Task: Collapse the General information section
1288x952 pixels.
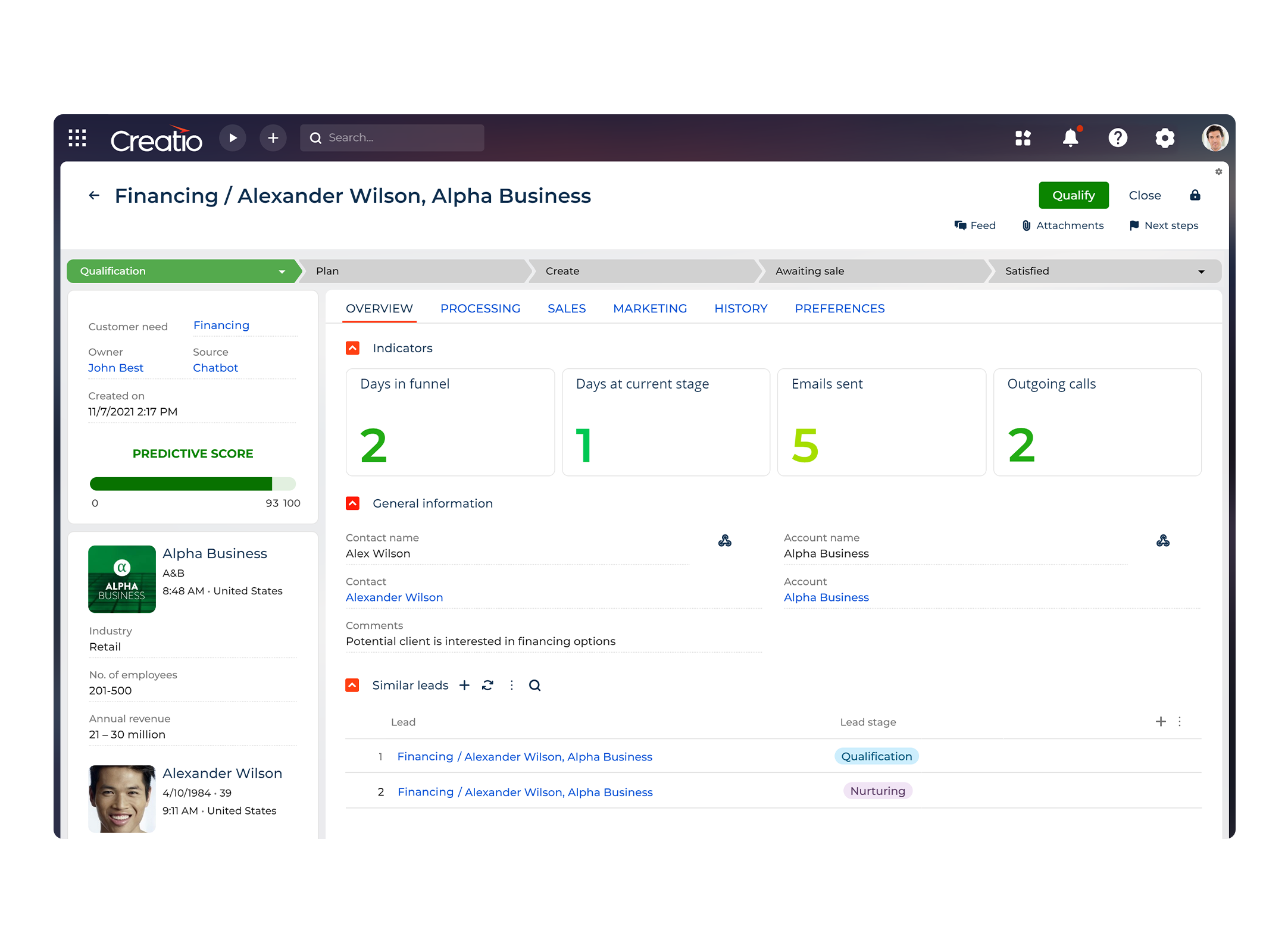Action: [353, 503]
